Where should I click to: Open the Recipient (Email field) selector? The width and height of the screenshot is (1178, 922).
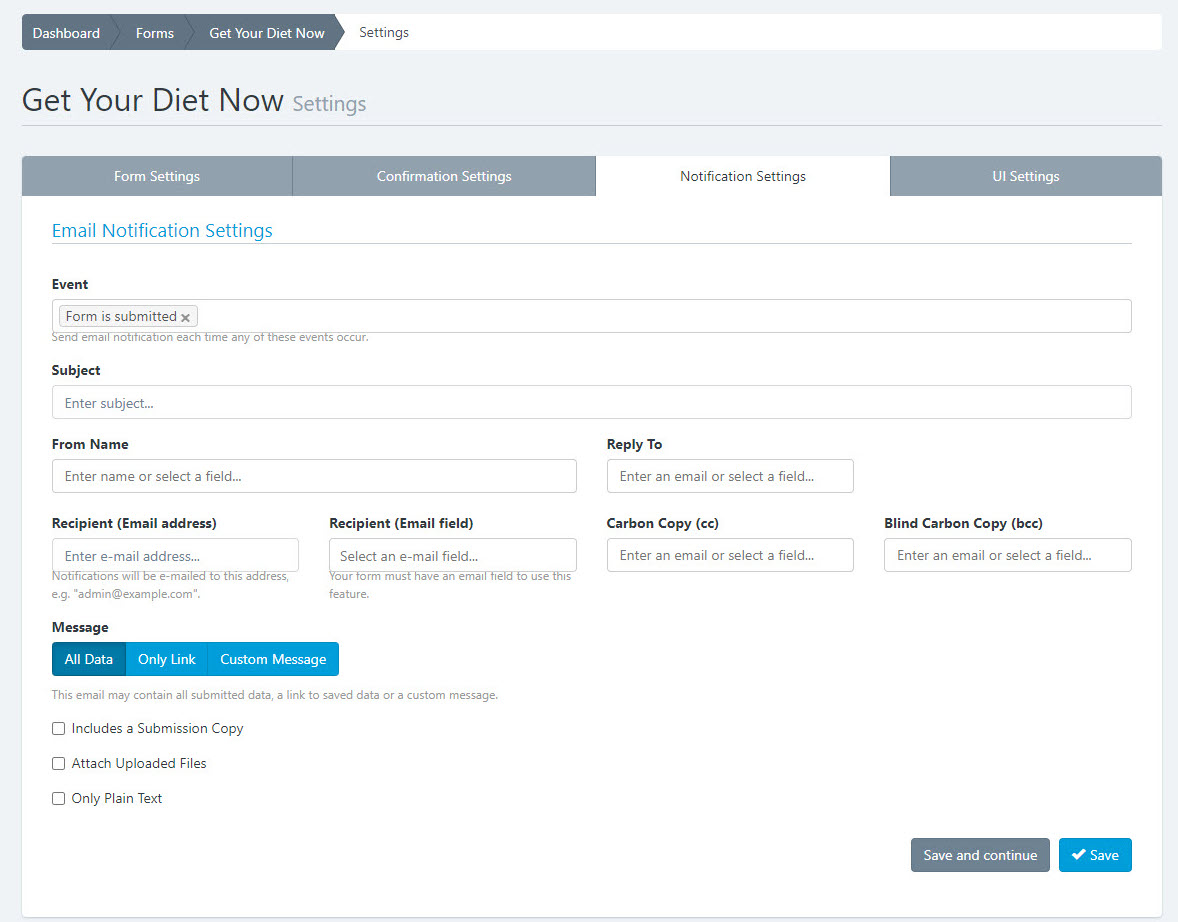[x=452, y=555]
